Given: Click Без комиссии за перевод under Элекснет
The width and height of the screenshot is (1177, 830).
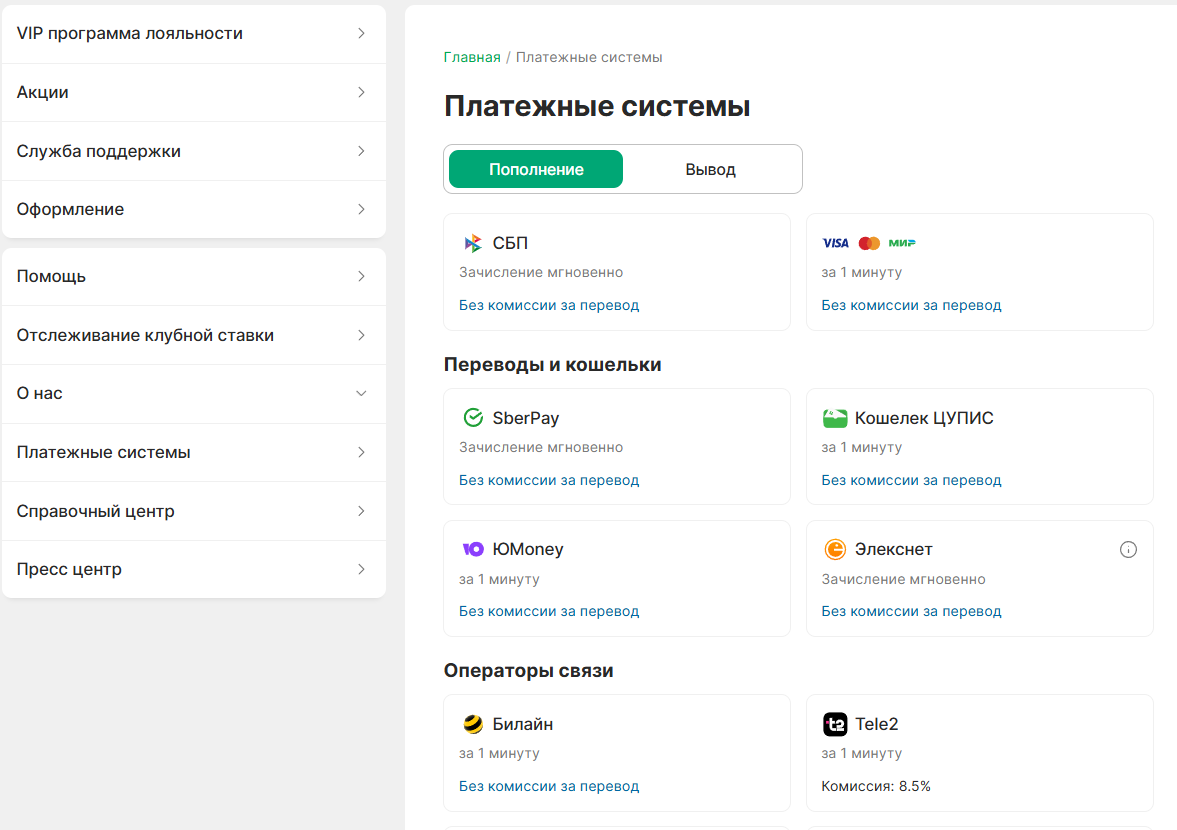Looking at the screenshot, I should point(911,611).
